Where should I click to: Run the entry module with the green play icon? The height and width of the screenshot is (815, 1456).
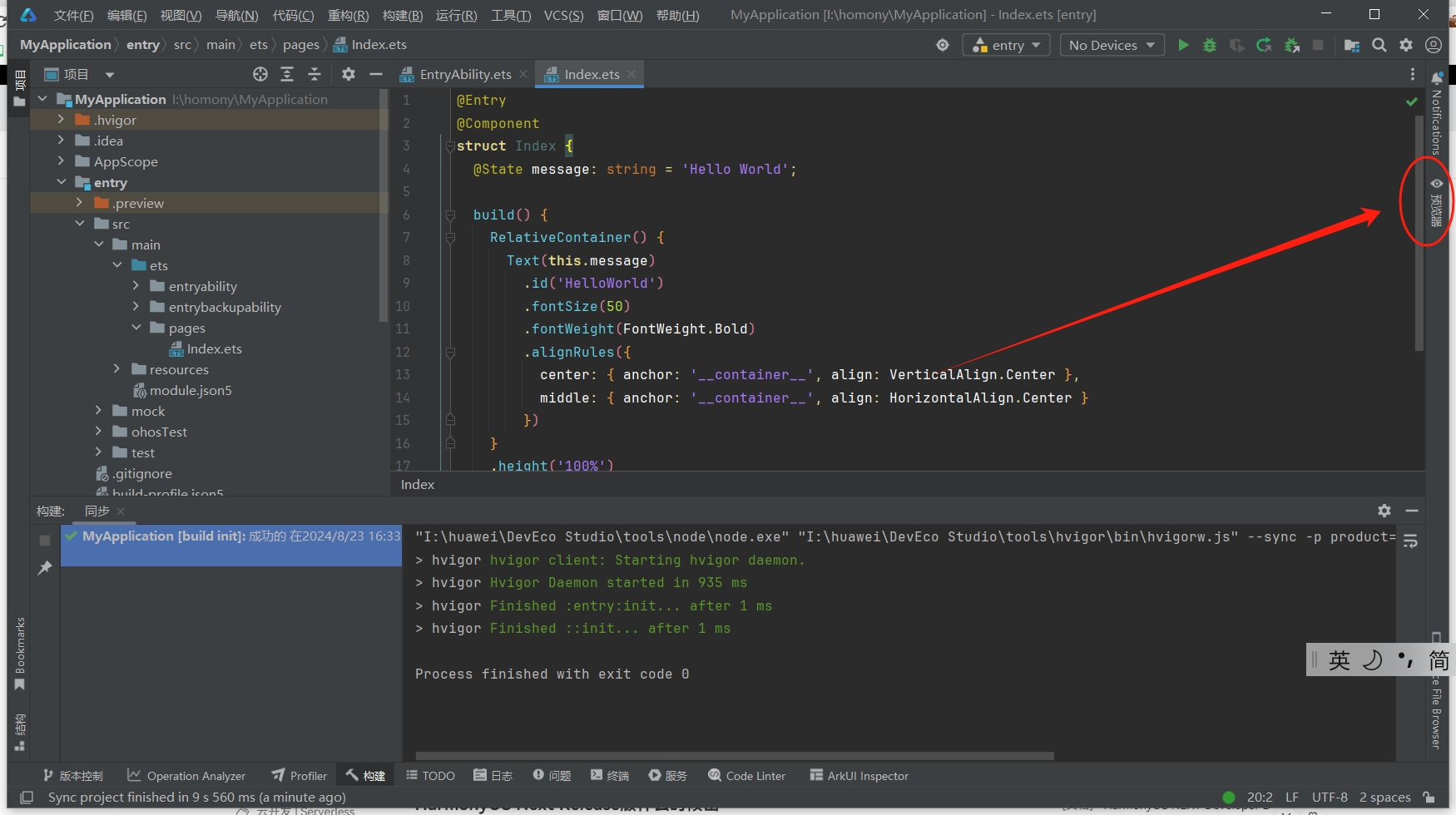pyautogui.click(x=1183, y=45)
